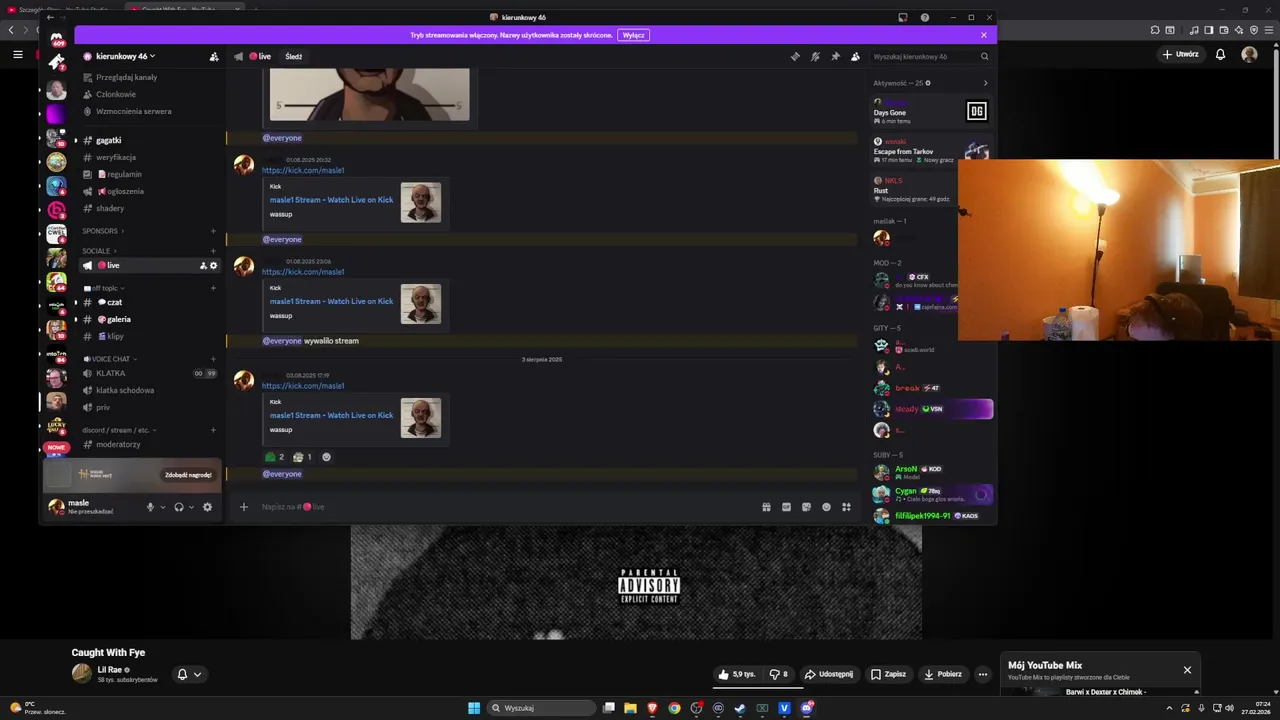This screenshot has width=1280, height=720.
Task: Click Wyłącz in streamer mode banner
Action: click(x=633, y=35)
